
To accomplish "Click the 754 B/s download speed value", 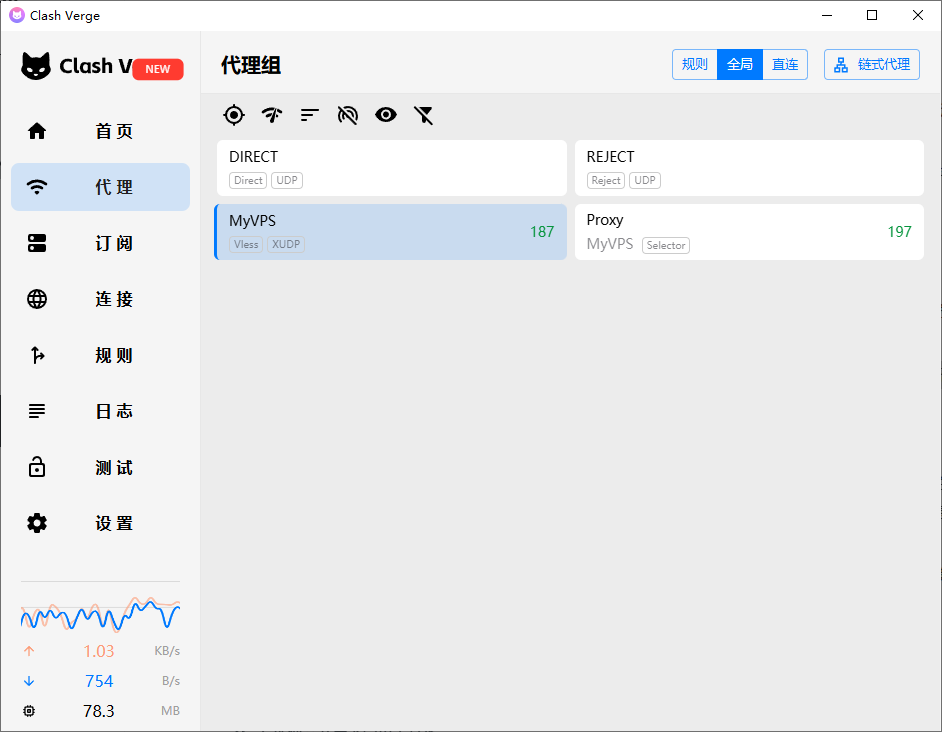I will pos(99,681).
